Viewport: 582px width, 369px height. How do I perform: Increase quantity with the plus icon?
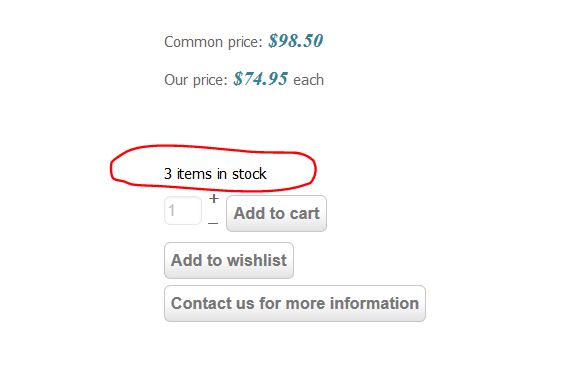coord(213,199)
